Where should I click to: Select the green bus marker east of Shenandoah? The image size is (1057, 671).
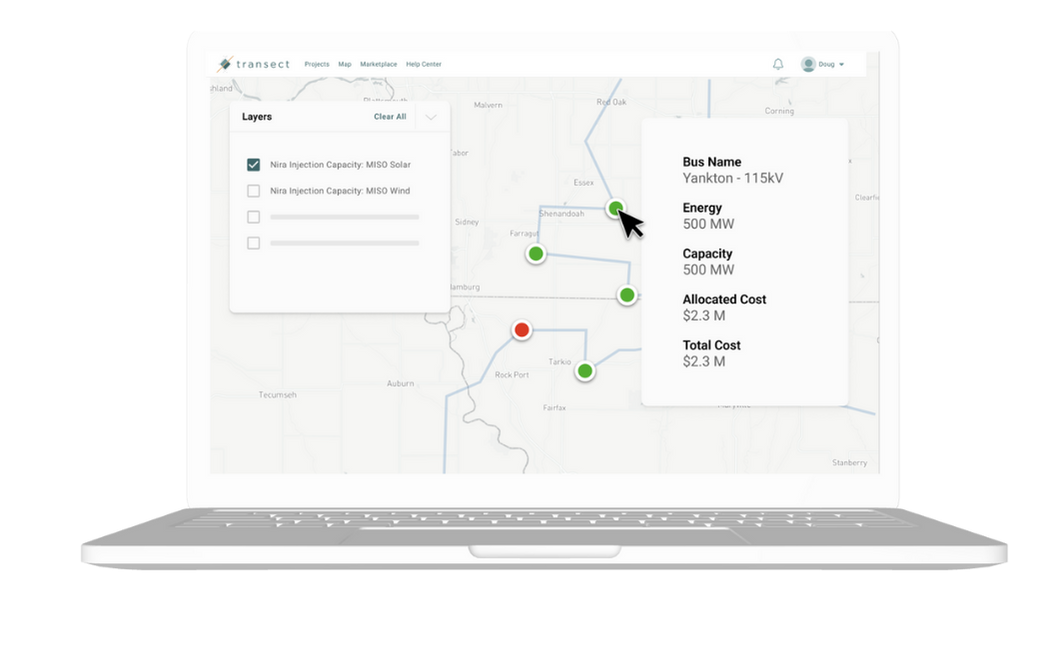pyautogui.click(x=615, y=208)
